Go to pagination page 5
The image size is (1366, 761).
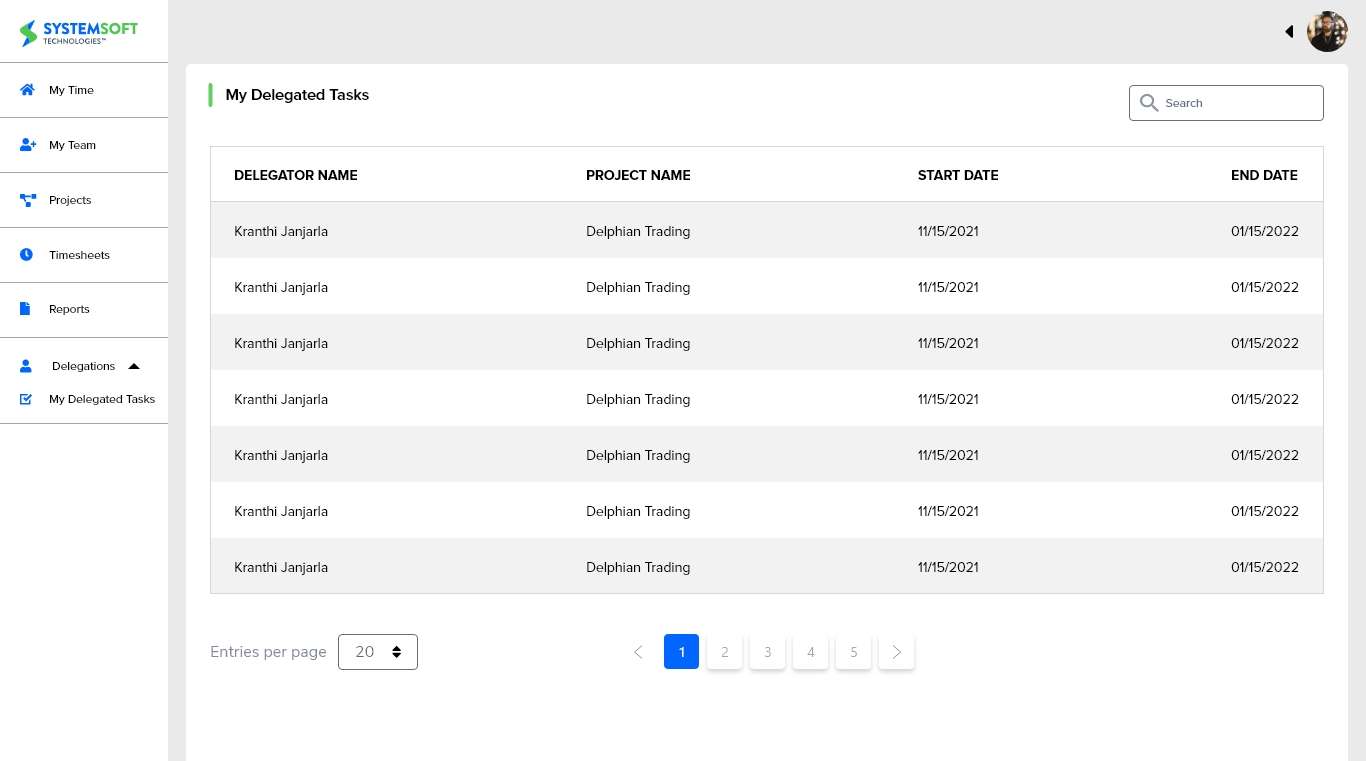(x=854, y=652)
